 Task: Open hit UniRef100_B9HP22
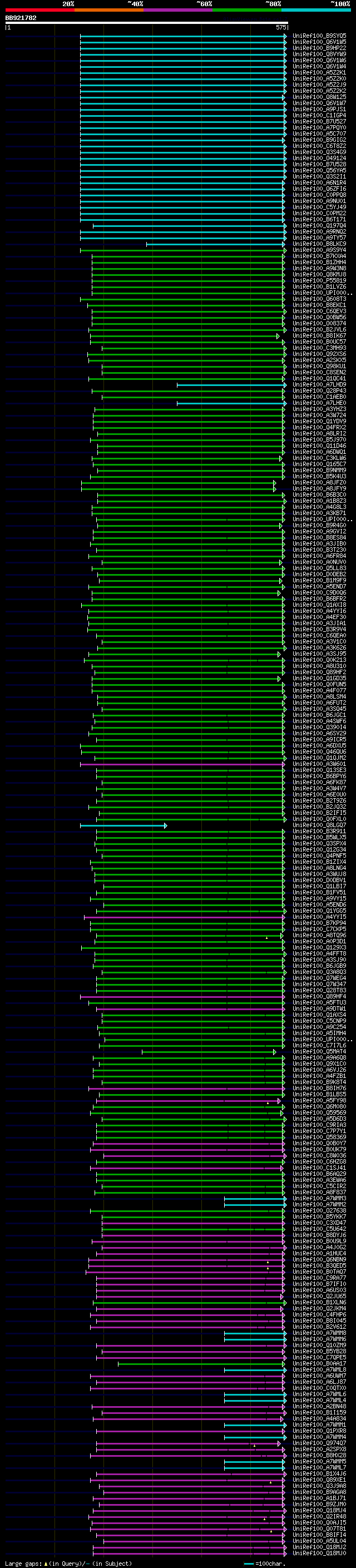coord(319,48)
